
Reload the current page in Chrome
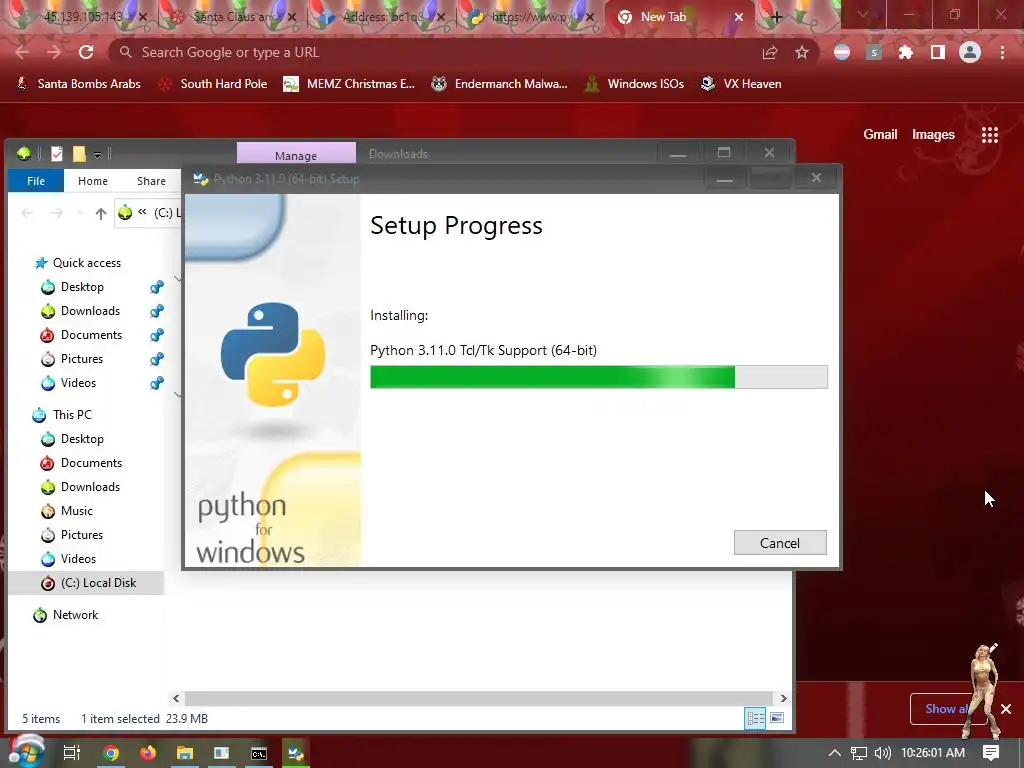click(x=86, y=52)
